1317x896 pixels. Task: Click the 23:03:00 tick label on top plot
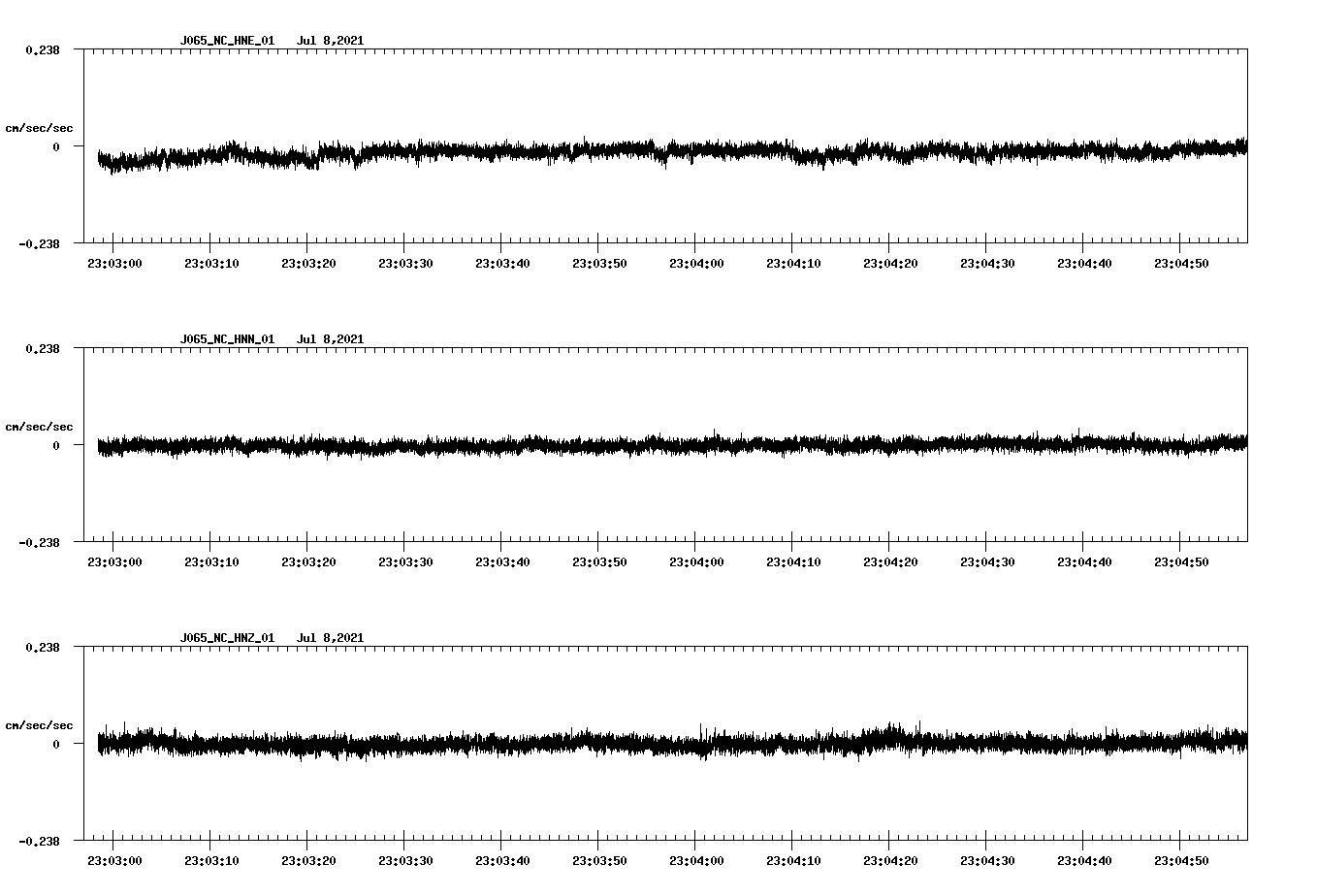(x=115, y=262)
